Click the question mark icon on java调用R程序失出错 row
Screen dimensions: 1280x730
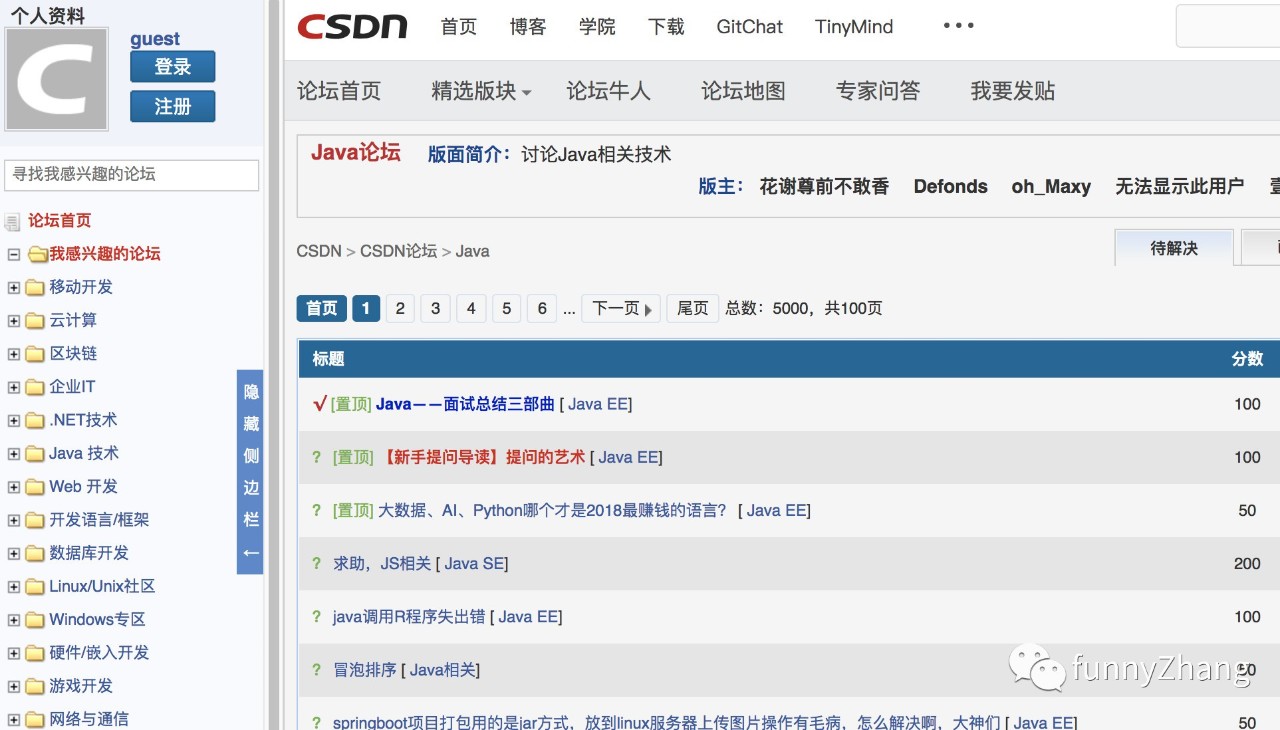coord(317,617)
